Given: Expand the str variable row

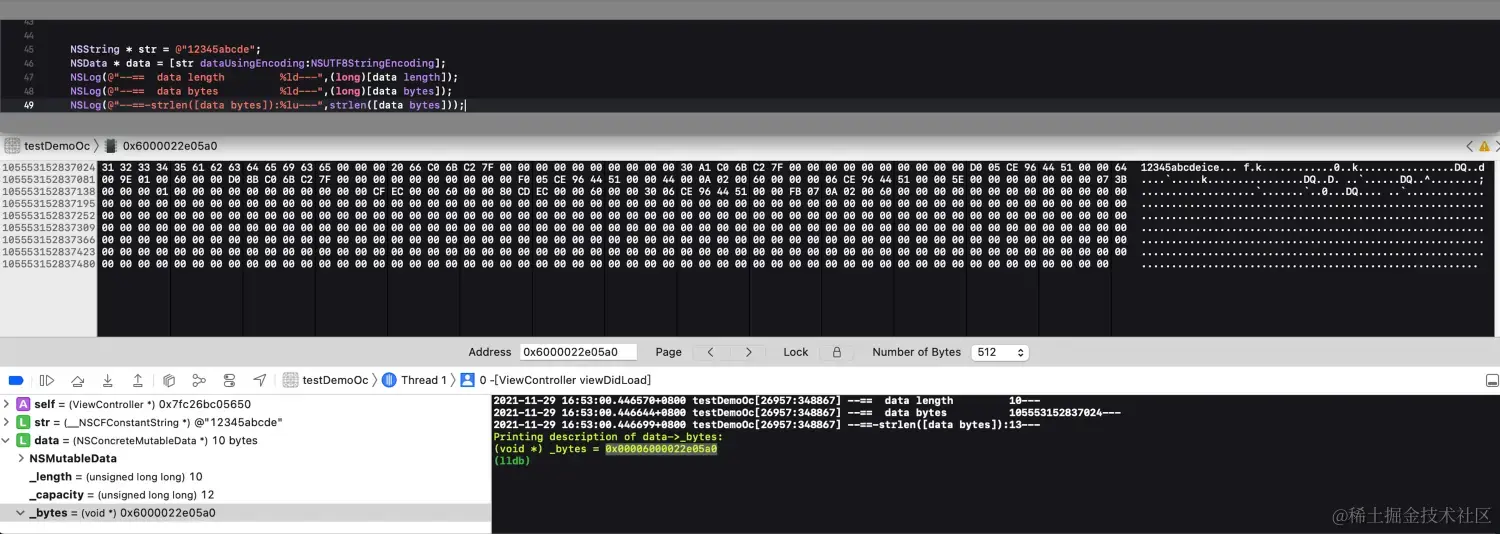Looking at the screenshot, I should click(7, 422).
